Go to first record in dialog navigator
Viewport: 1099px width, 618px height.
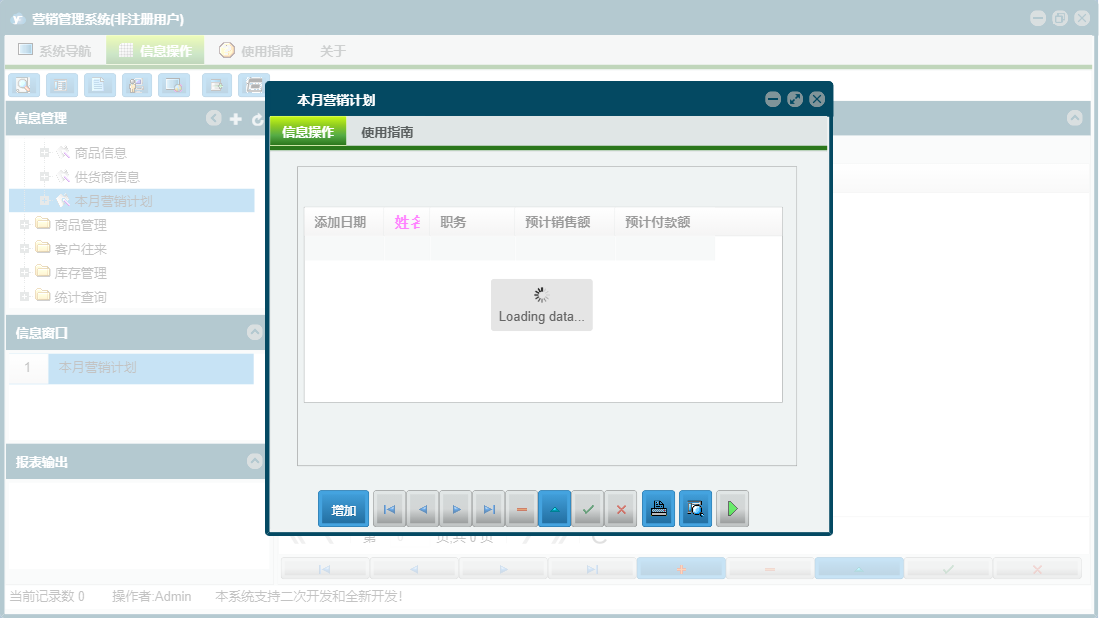389,509
